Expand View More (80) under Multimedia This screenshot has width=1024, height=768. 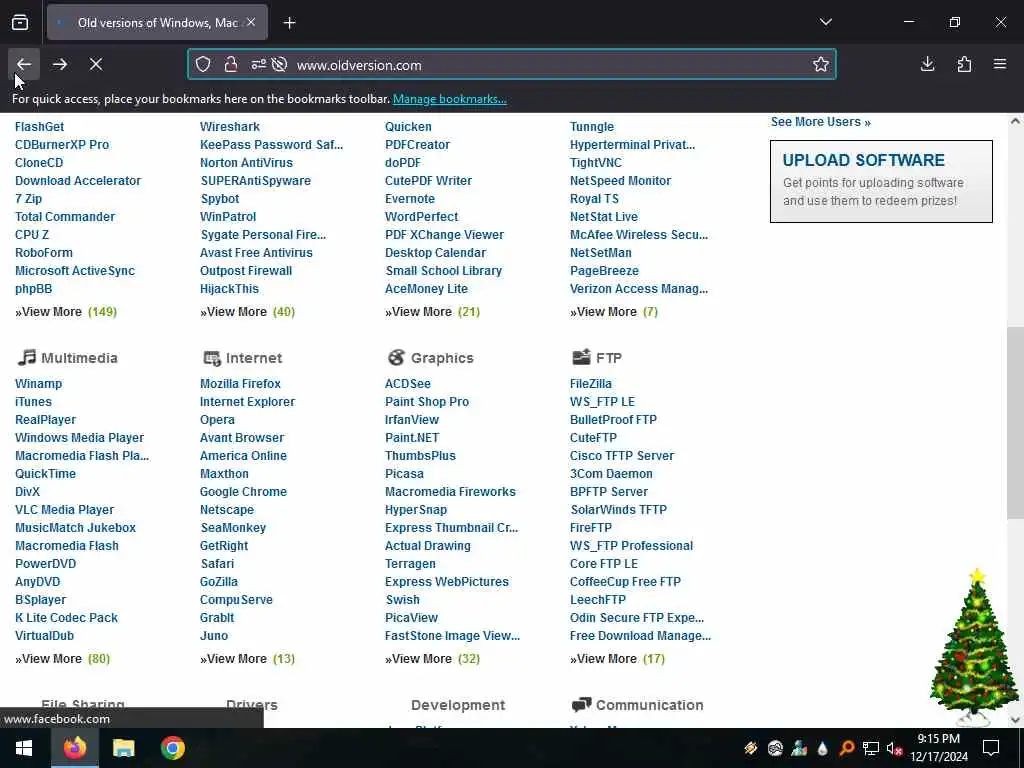click(62, 659)
